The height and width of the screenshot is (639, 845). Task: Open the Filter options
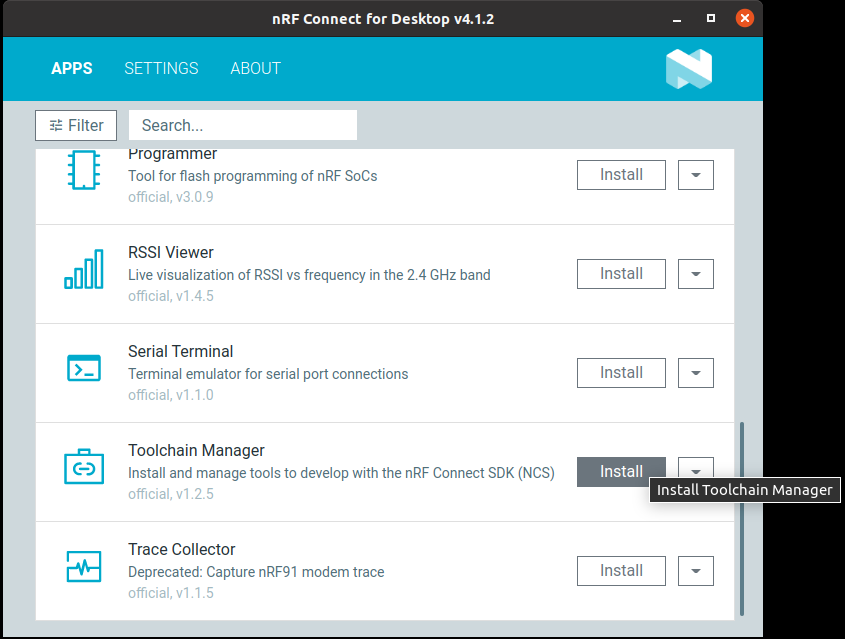pyautogui.click(x=76, y=126)
